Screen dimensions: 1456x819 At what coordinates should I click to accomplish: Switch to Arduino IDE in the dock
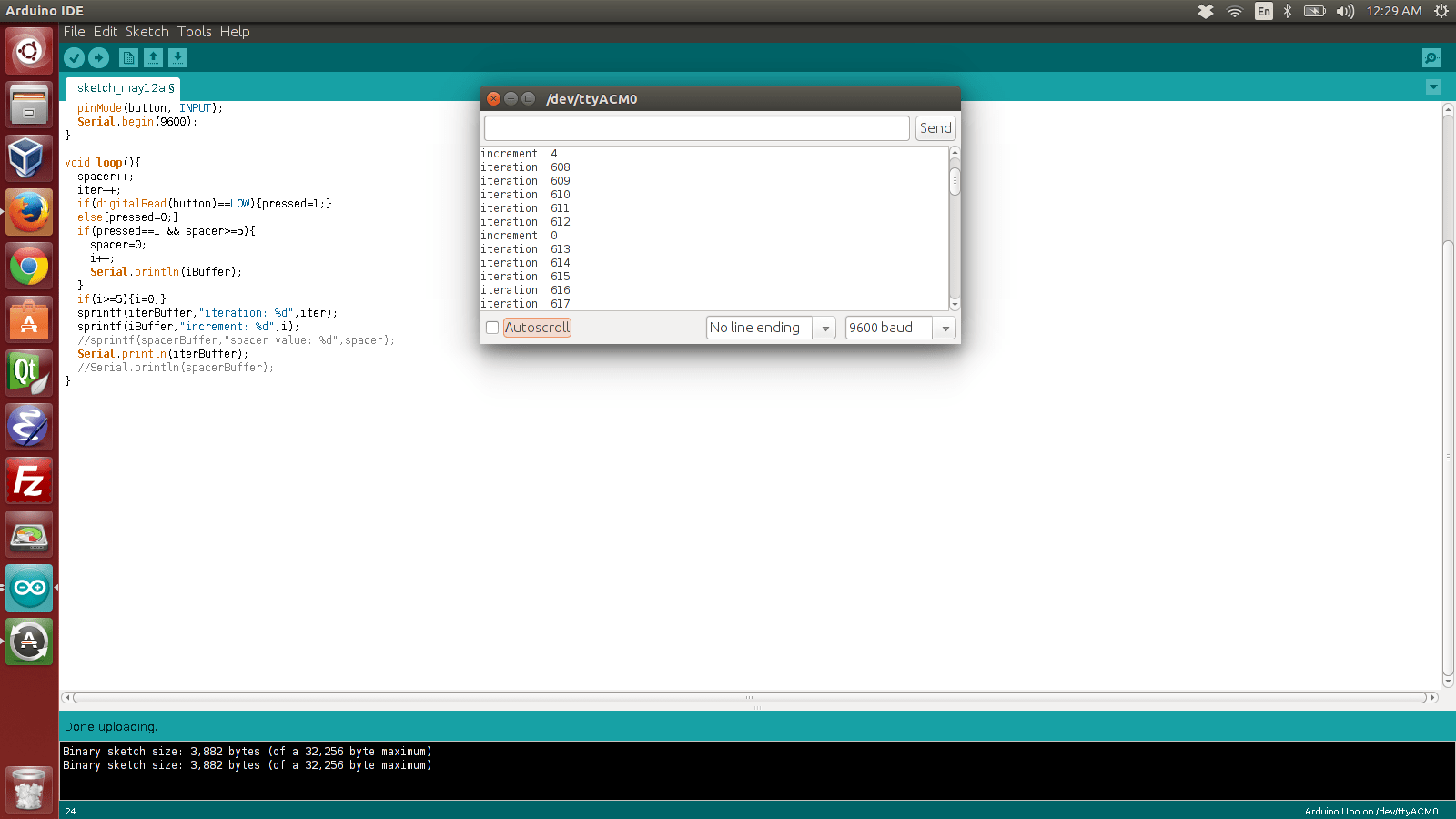[x=29, y=588]
